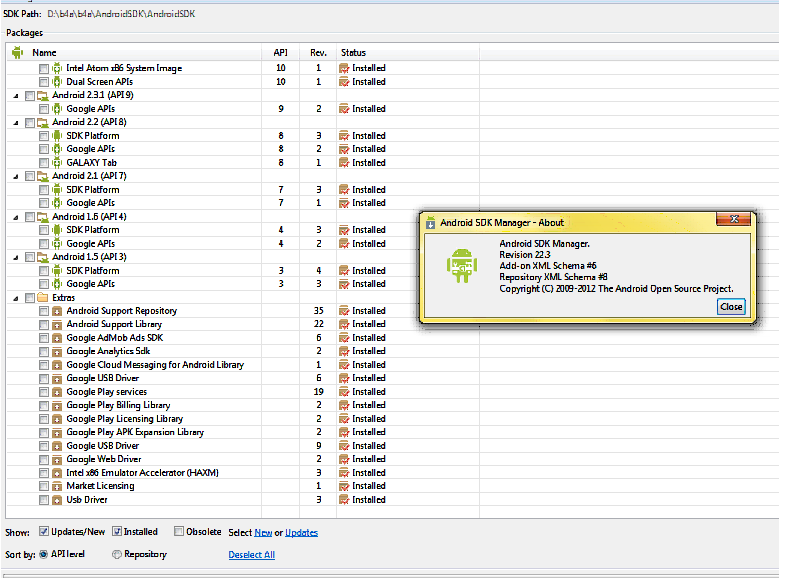
Task: Toggle the Updates/New filter checkbox
Action: pyautogui.click(x=44, y=532)
